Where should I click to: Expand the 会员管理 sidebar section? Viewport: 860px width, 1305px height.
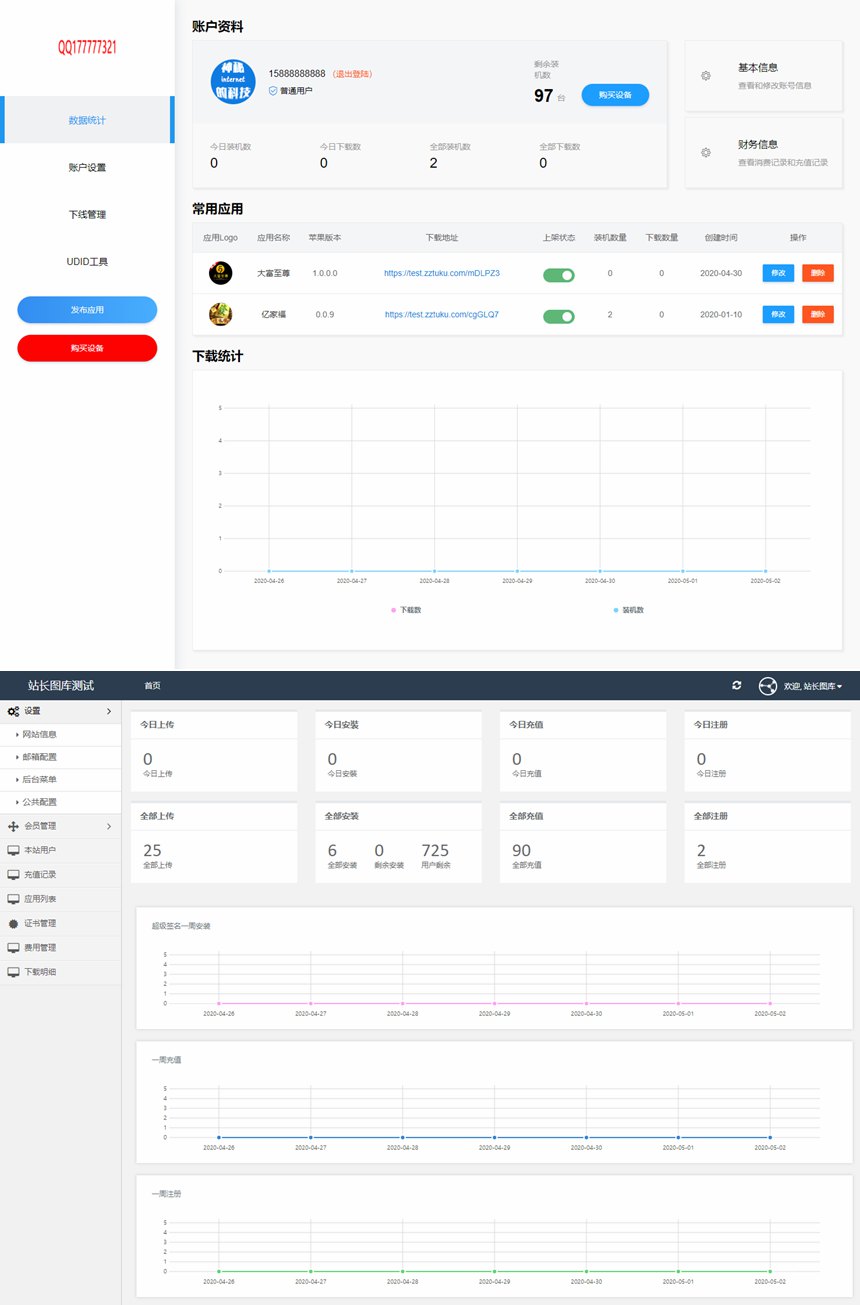[60, 827]
